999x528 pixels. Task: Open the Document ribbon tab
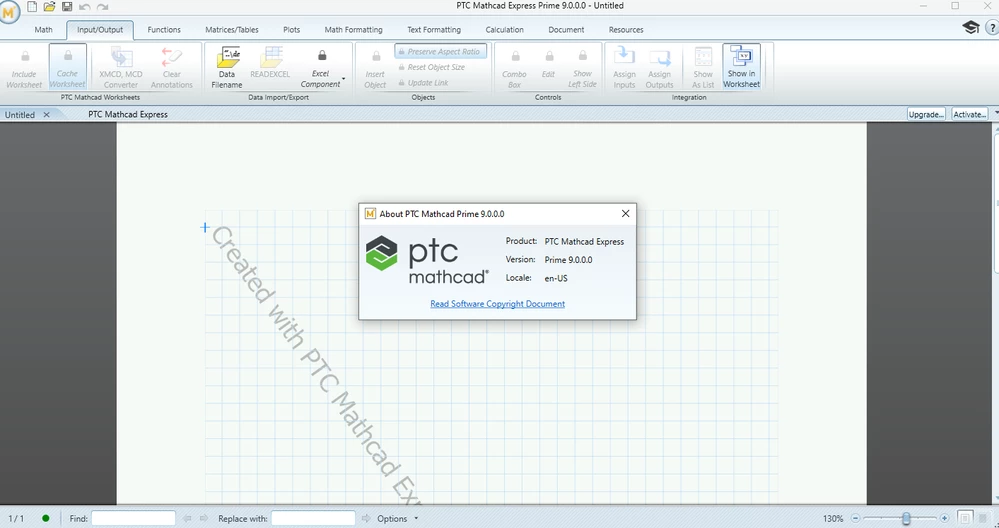point(566,30)
